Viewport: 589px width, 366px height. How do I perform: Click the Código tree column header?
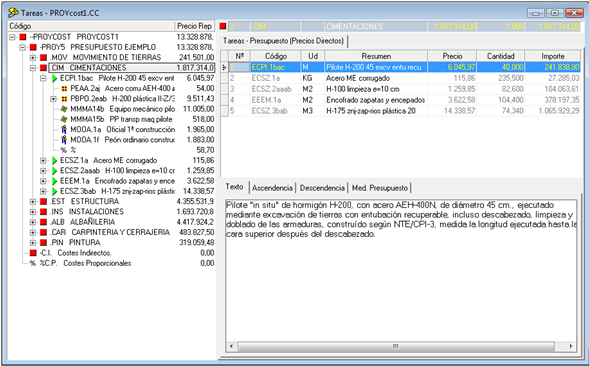(x=91, y=26)
